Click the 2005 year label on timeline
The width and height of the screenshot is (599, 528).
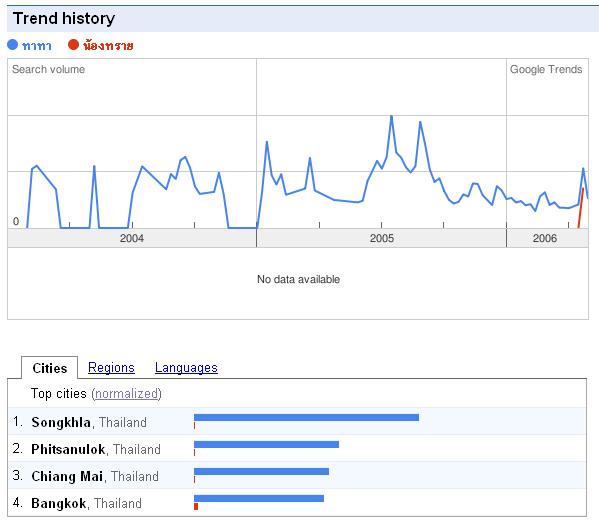382,238
